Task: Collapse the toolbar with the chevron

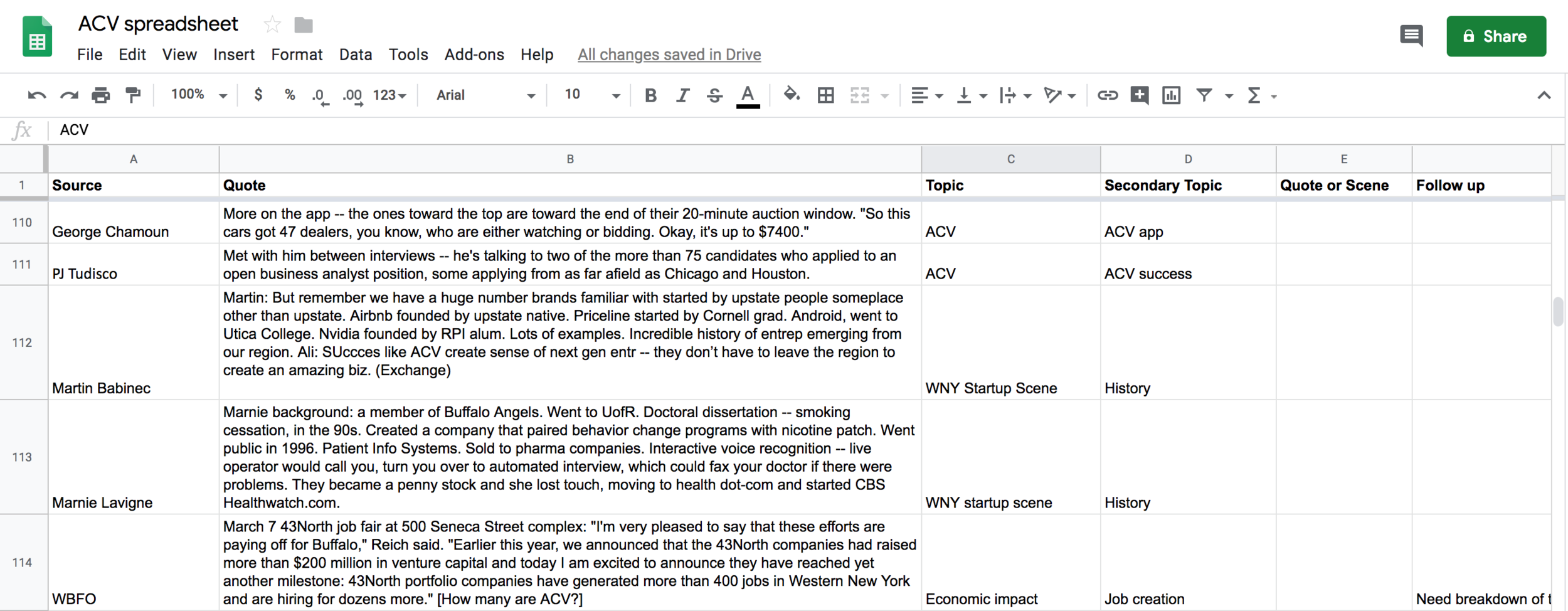Action: point(1544,95)
